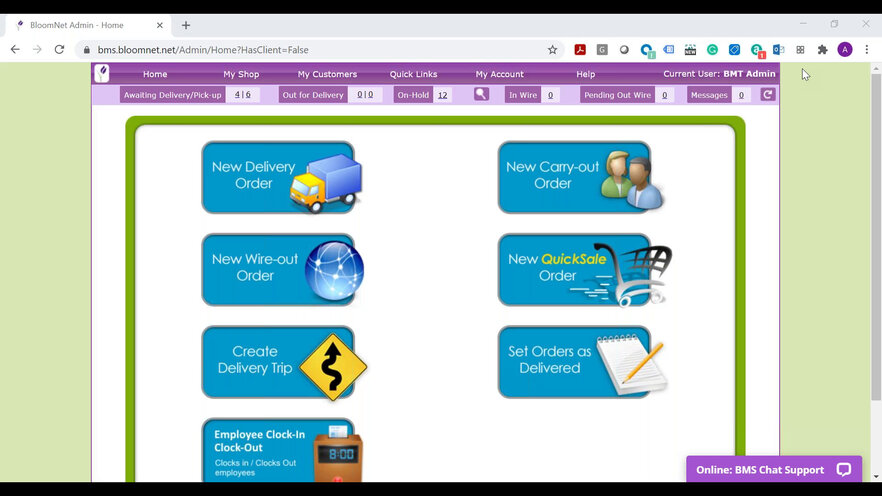The height and width of the screenshot is (496, 882).
Task: Open the Quick Links menu
Action: click(x=413, y=74)
